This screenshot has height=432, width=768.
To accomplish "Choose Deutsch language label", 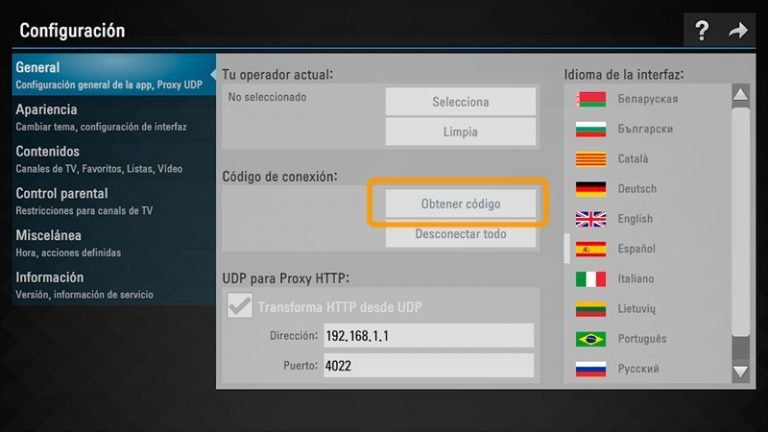I will (637, 189).
